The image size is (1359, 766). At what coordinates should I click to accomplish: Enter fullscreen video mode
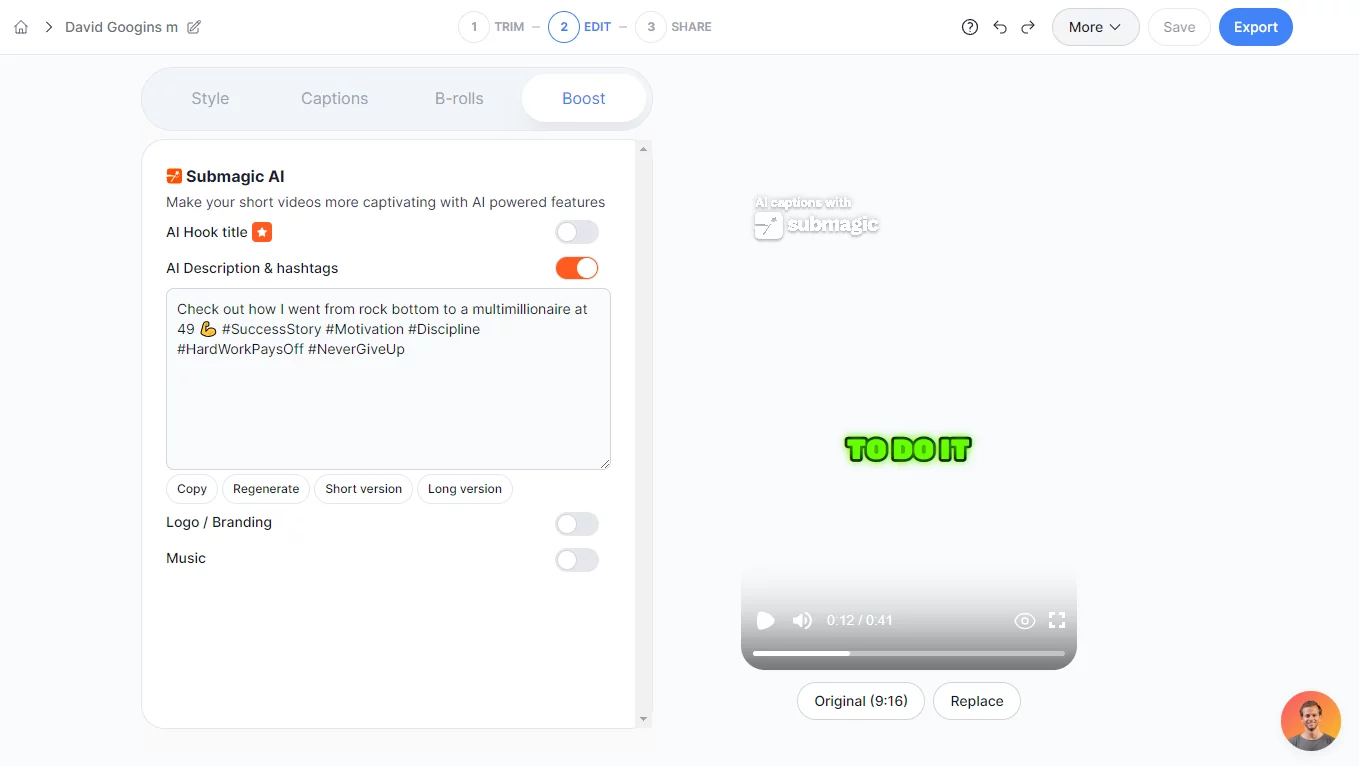(x=1057, y=620)
